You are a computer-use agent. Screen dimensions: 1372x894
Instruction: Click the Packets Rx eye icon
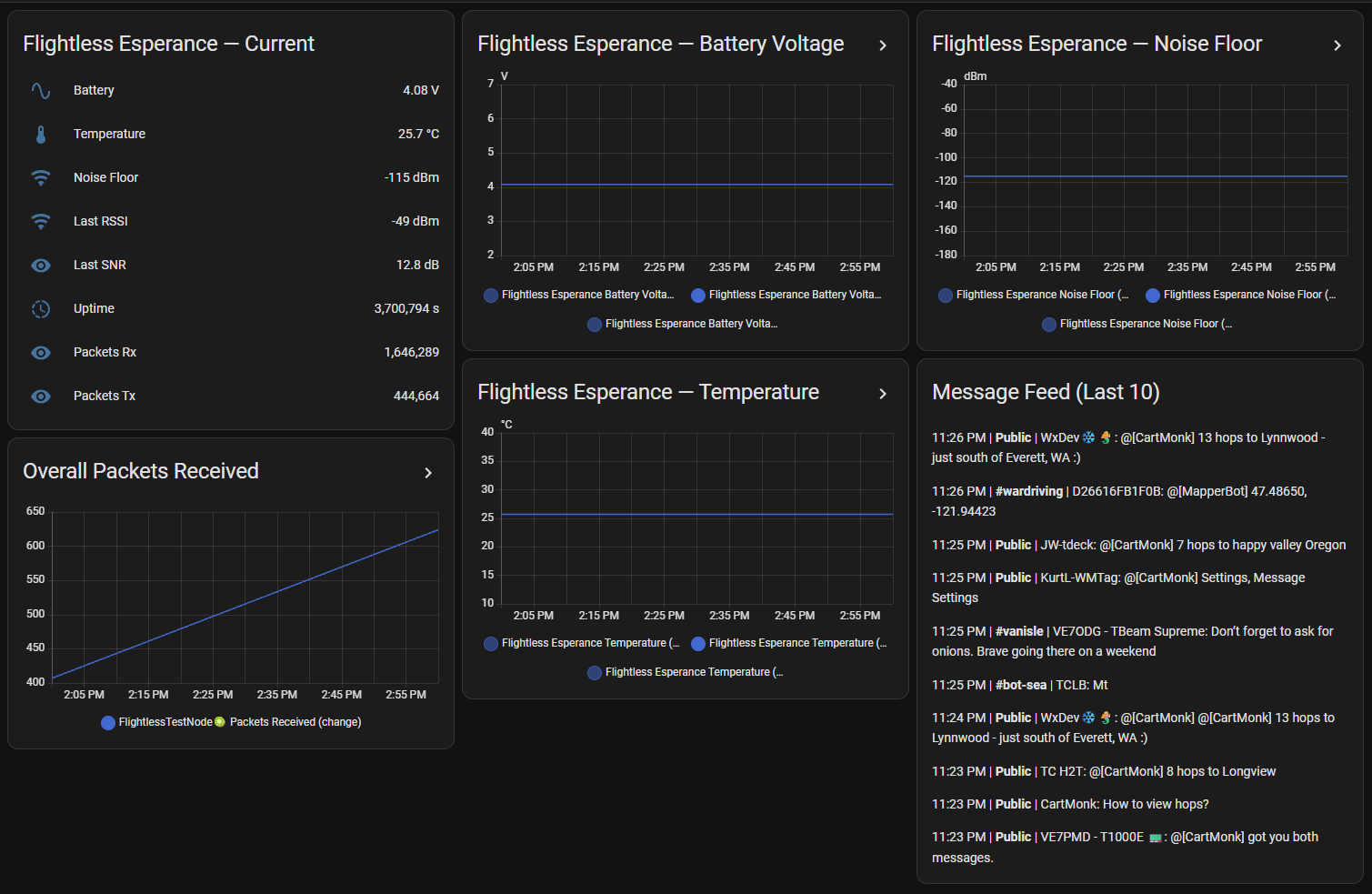point(41,352)
